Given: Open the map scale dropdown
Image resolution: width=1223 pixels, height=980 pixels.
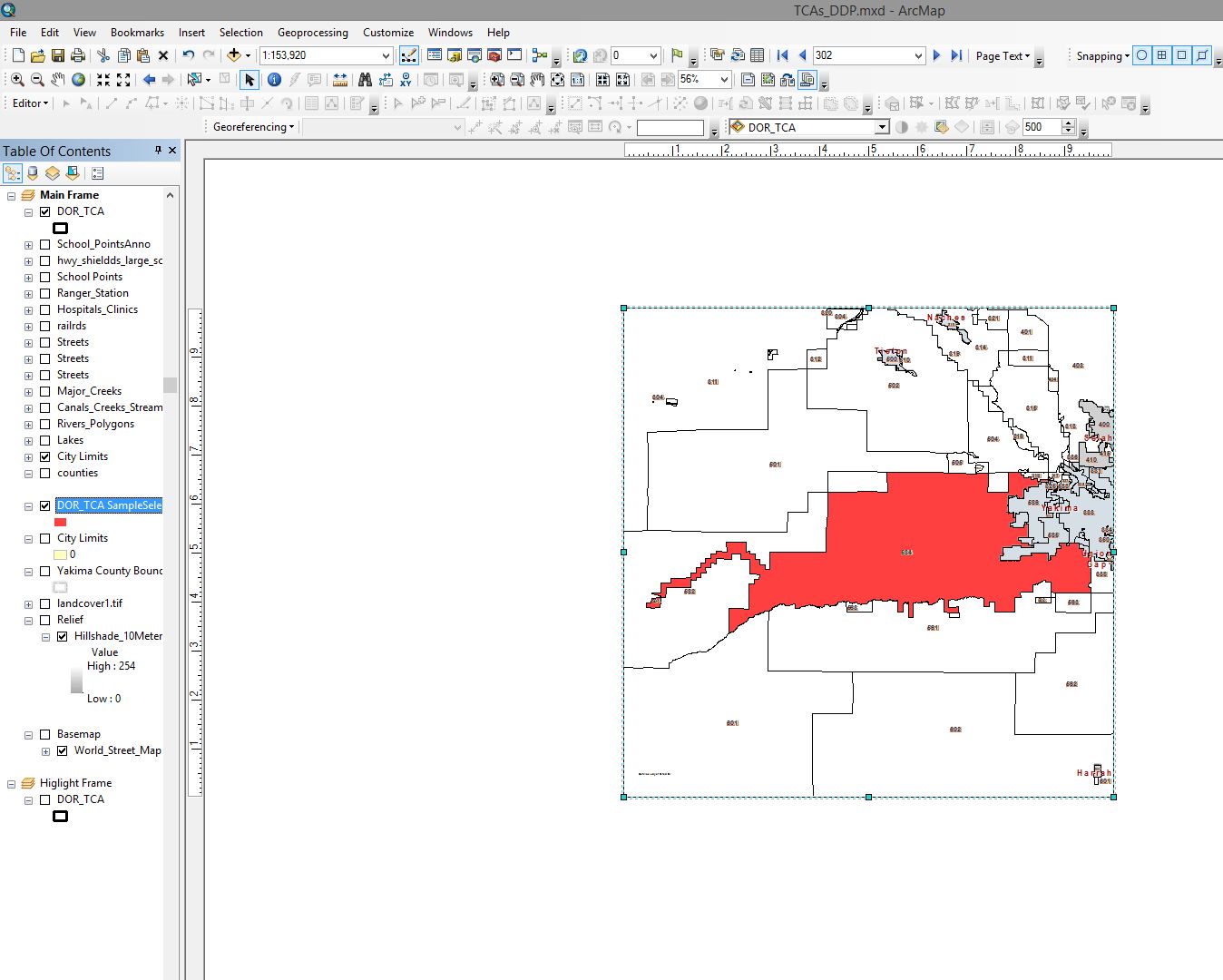Looking at the screenshot, I should coord(386,55).
